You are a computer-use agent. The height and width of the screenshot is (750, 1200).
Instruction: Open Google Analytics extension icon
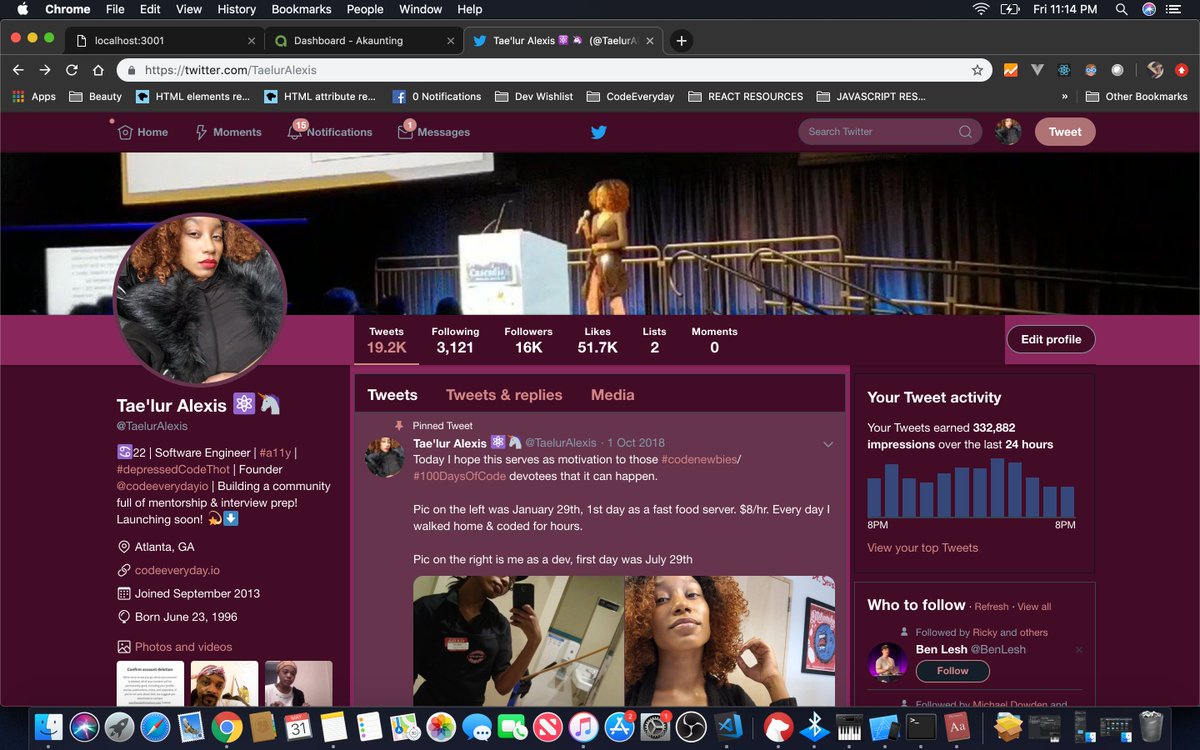click(x=1011, y=70)
